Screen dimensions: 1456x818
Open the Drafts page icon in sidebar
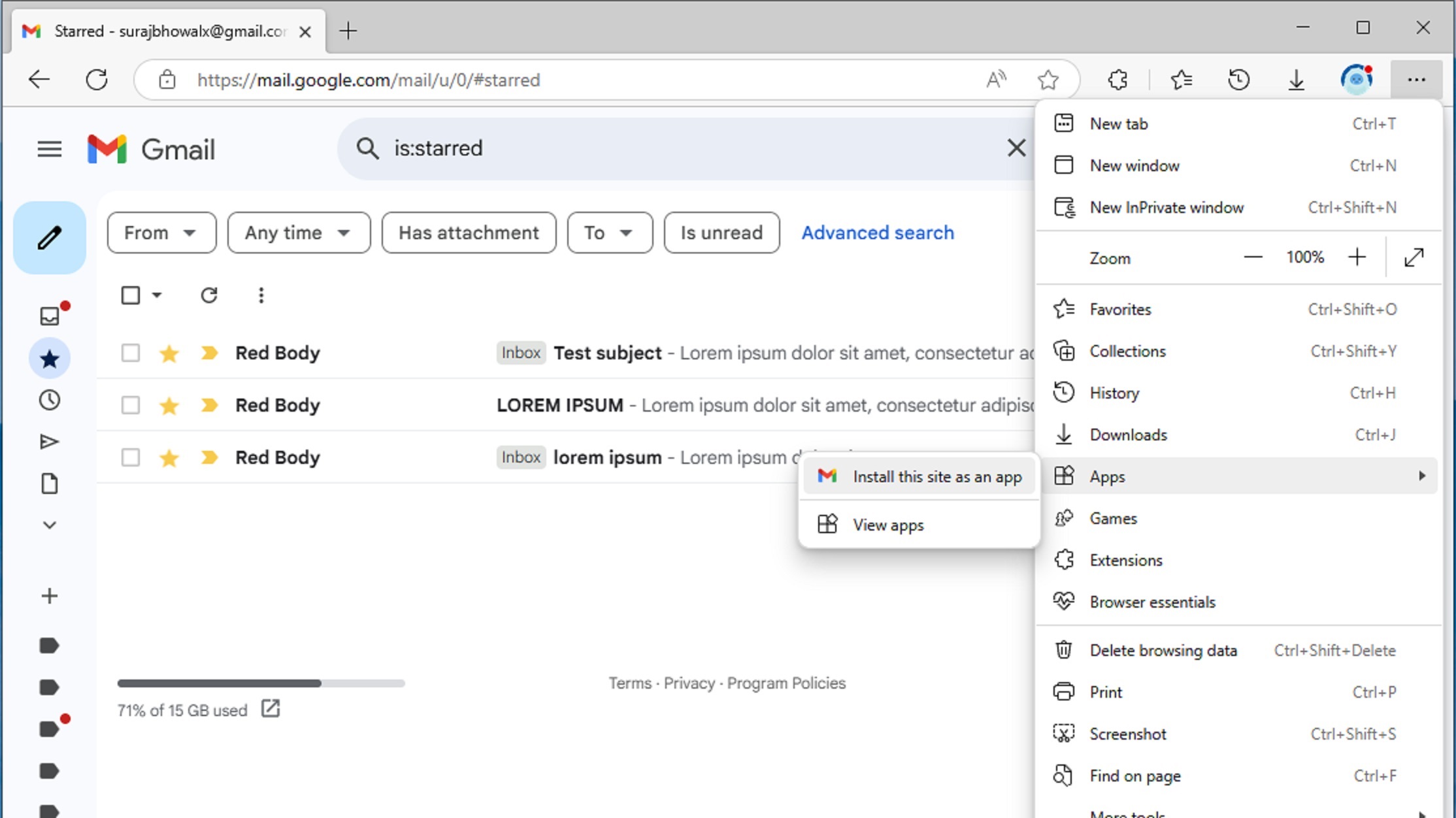coord(50,484)
